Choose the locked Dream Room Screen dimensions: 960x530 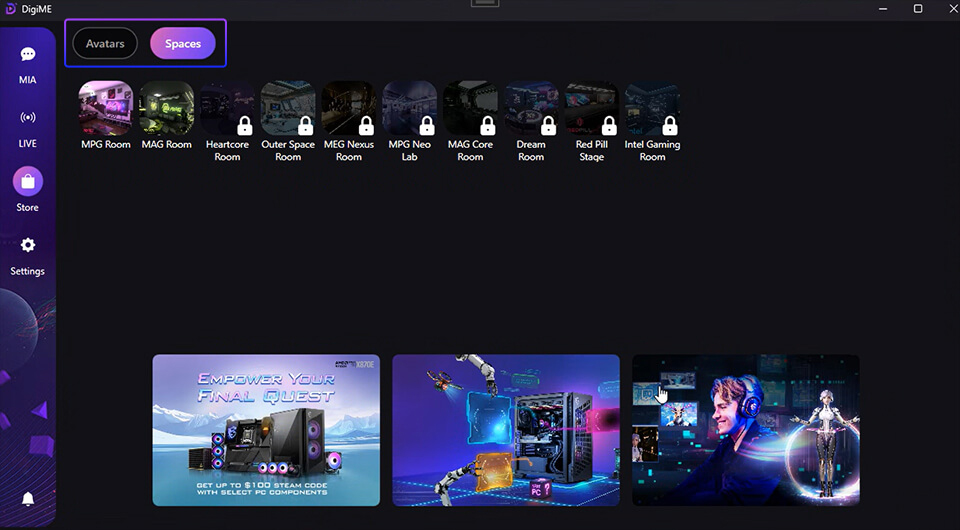[x=531, y=108]
